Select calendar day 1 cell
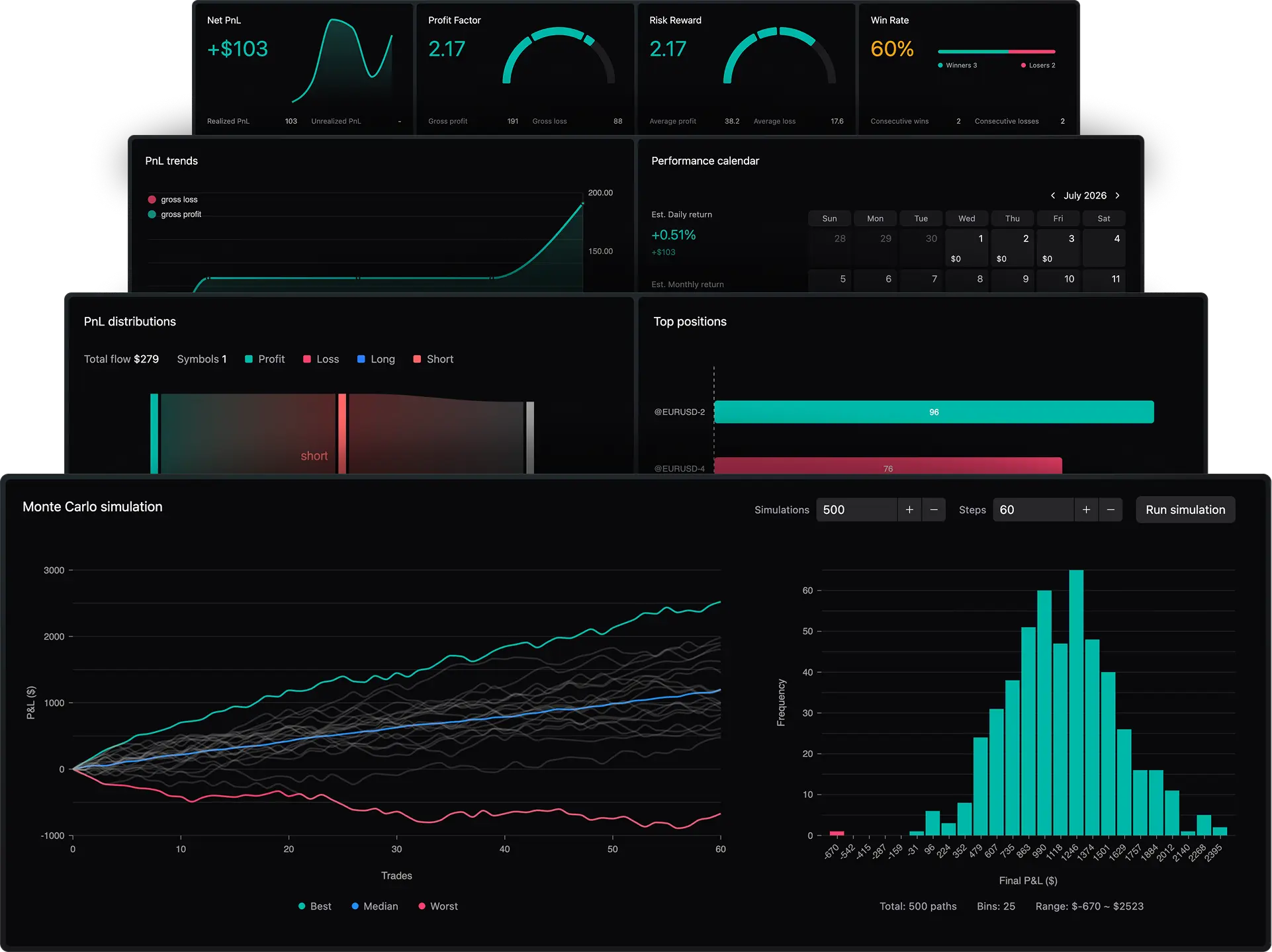The height and width of the screenshot is (952, 1272). click(966, 247)
